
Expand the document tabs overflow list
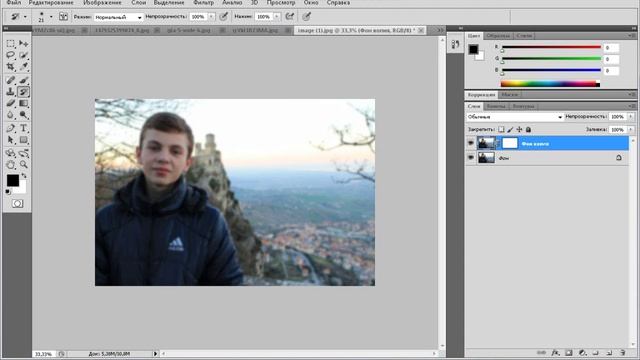tap(440, 30)
